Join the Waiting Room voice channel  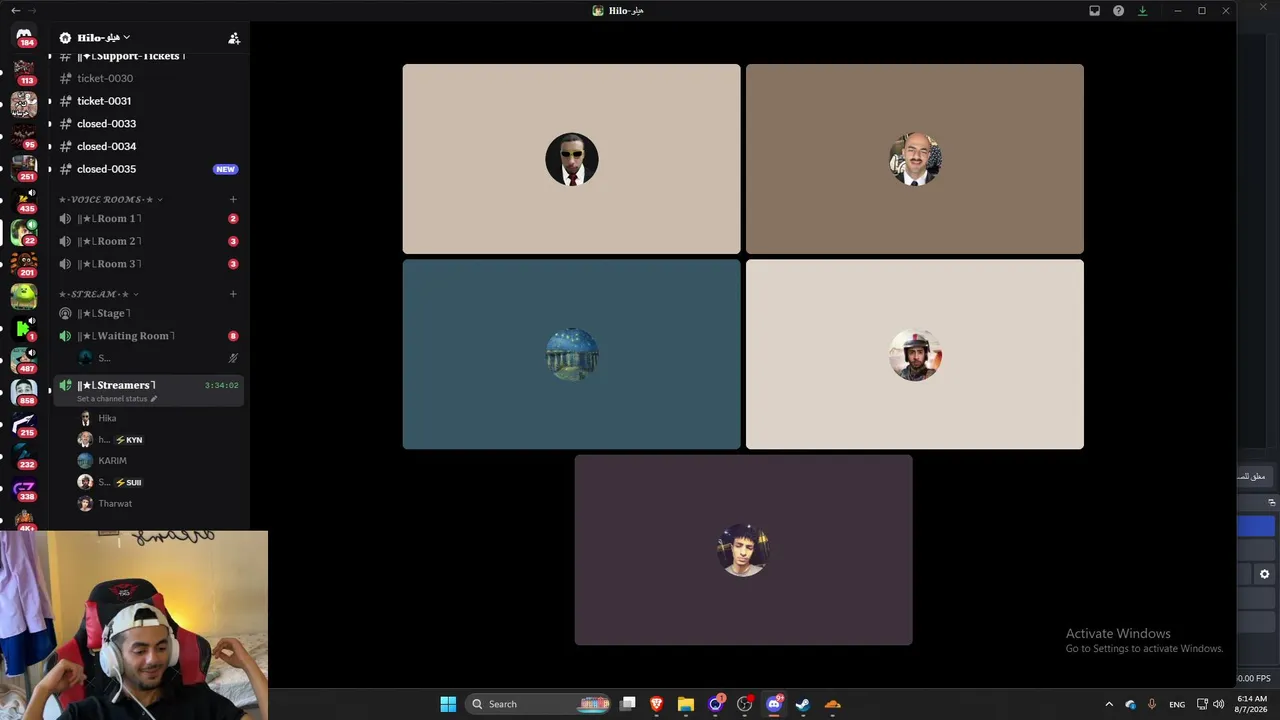coord(149,336)
